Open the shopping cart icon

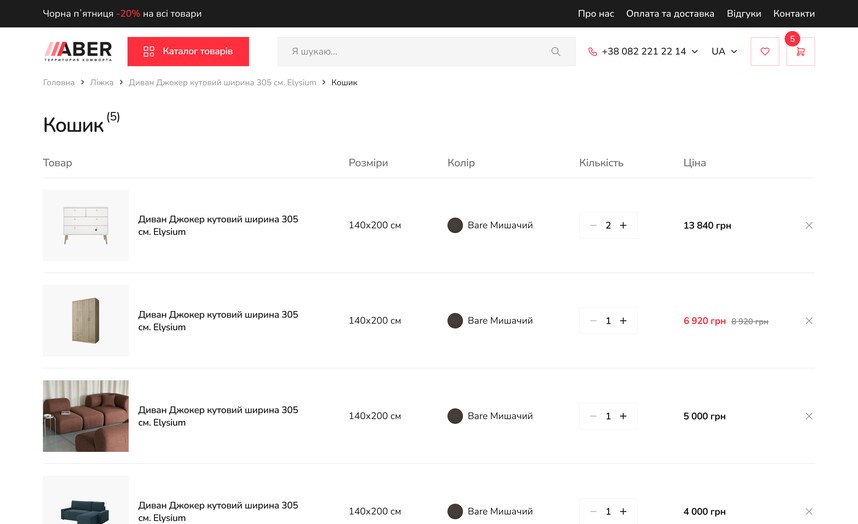tap(801, 51)
